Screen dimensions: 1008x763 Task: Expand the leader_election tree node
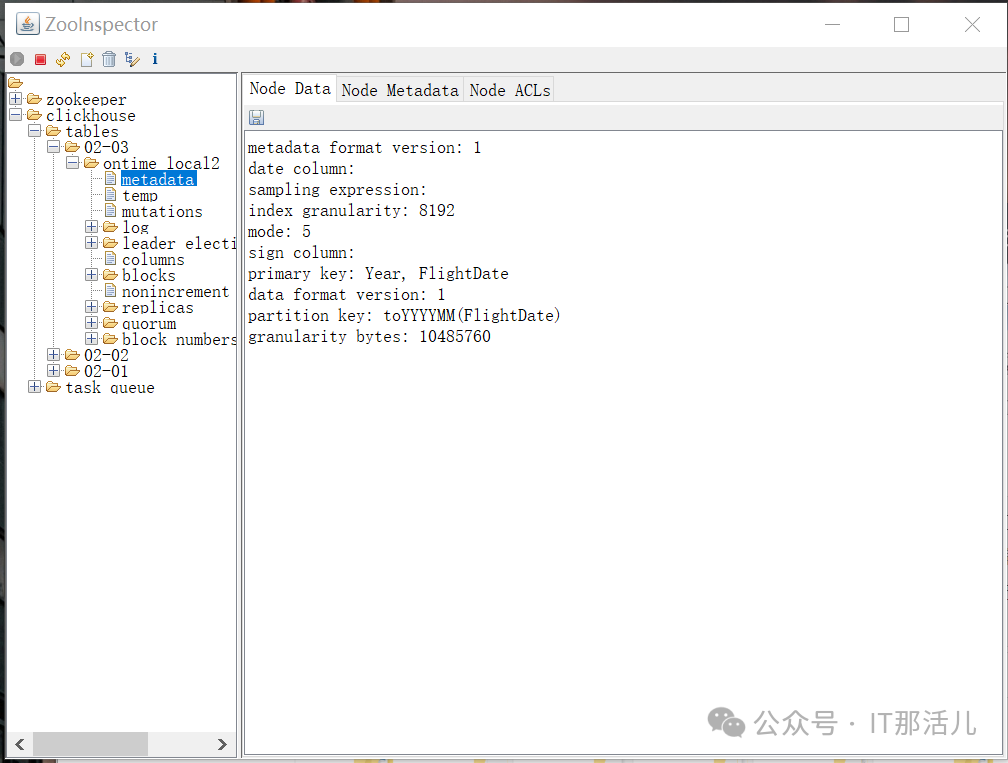coord(91,243)
